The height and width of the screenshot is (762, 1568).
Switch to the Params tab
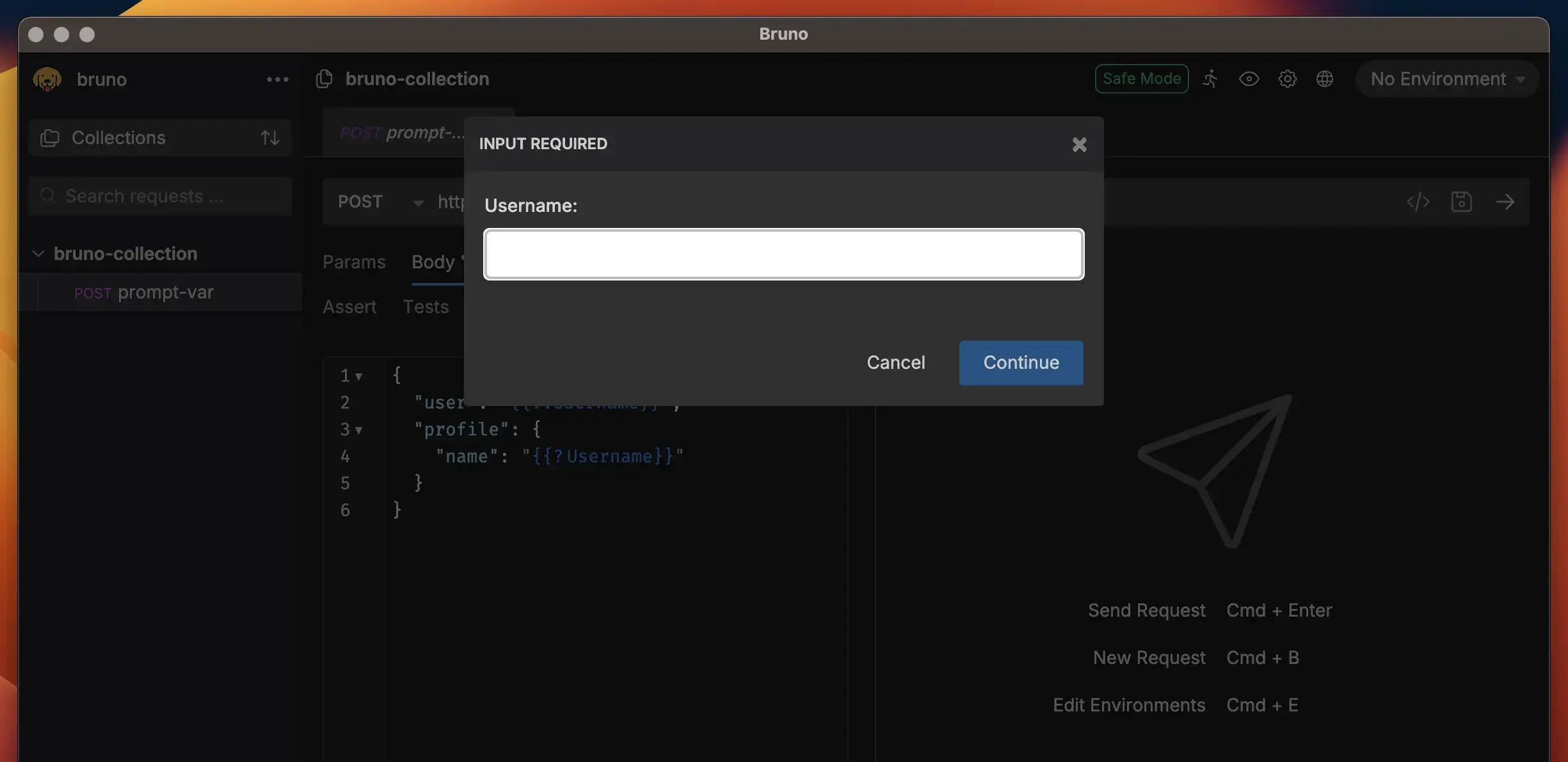pyautogui.click(x=353, y=262)
